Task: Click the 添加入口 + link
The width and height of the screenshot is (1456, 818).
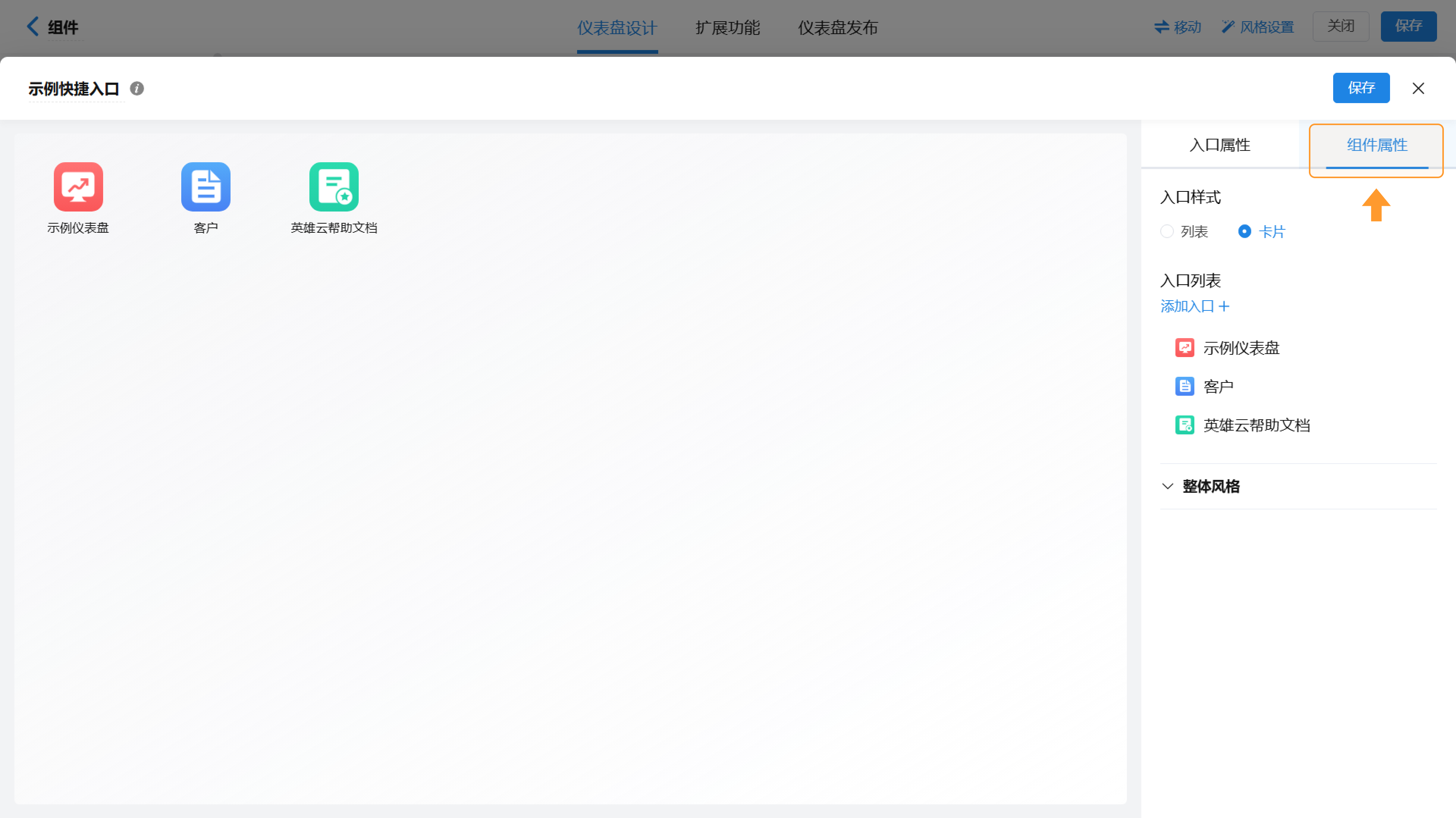Action: click(x=1195, y=306)
